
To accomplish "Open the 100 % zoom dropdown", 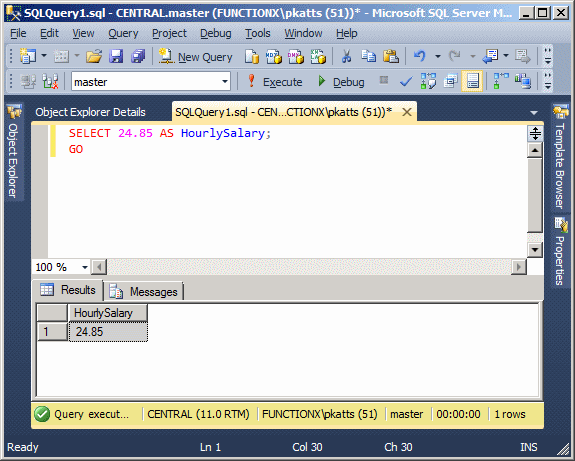I will tap(85, 267).
